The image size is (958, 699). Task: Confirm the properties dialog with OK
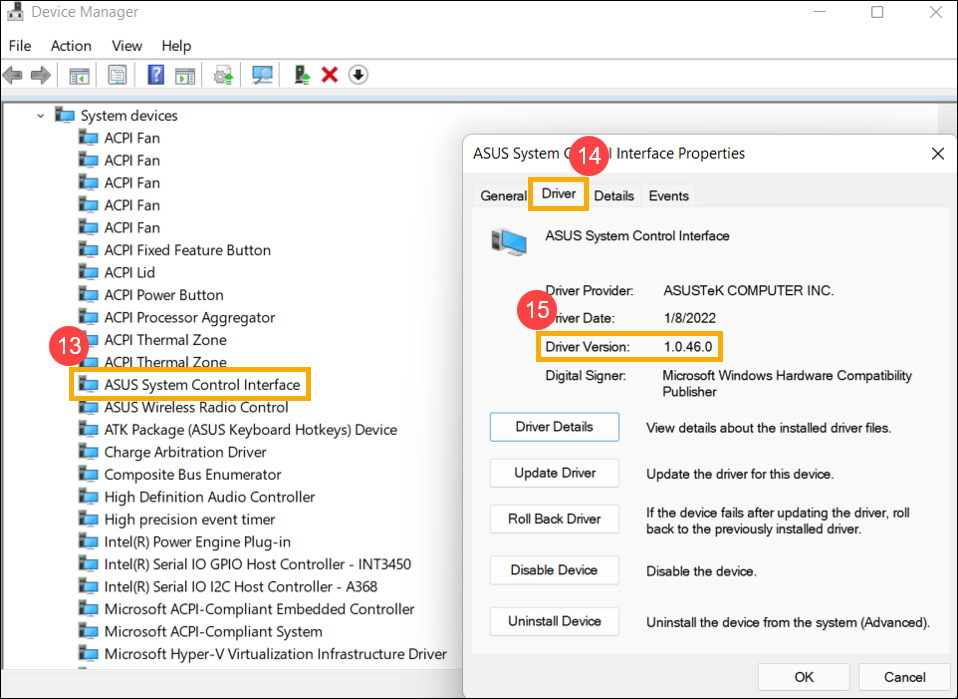(x=803, y=677)
